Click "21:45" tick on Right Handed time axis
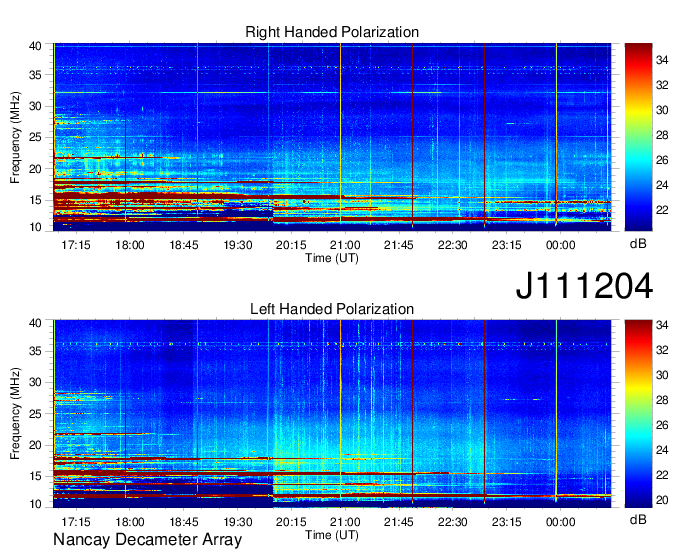Image resolution: width=680 pixels, height=552 pixels. pos(399,245)
